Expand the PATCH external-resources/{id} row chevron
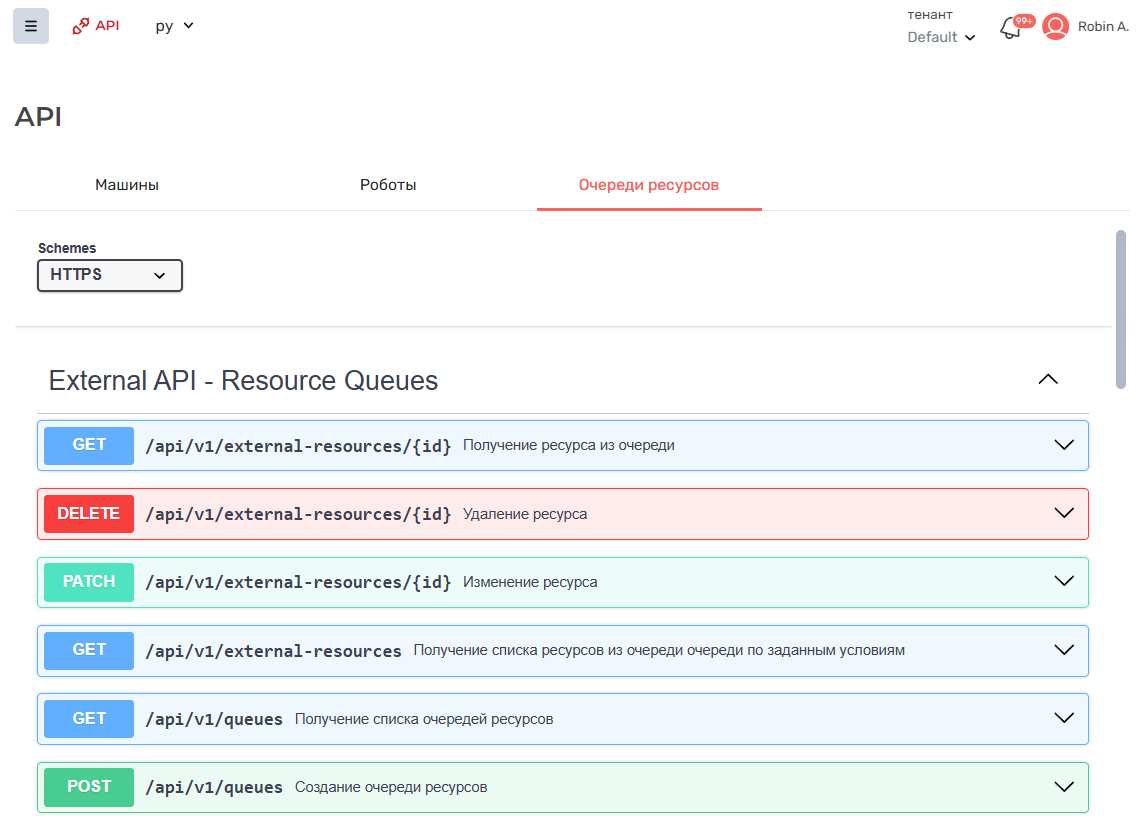 click(1064, 581)
